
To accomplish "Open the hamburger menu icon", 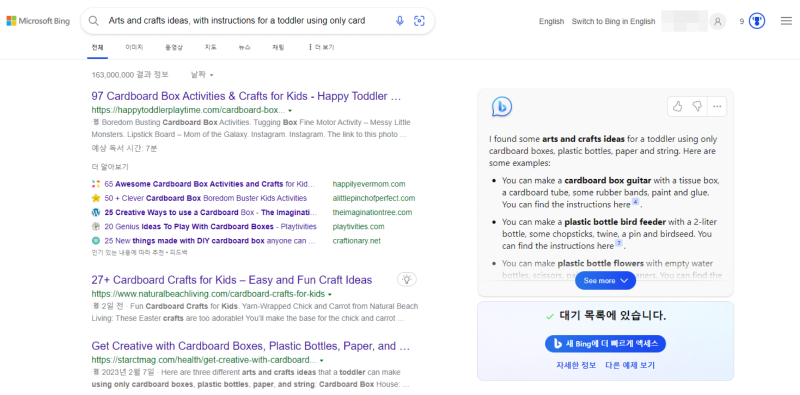I will (x=786, y=21).
